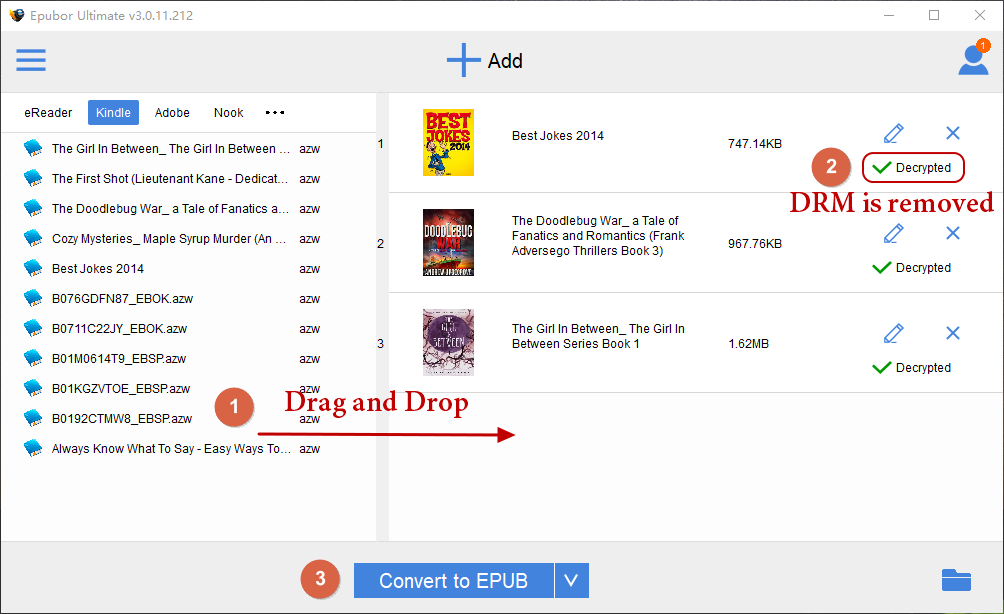Click the Best Jokes 2014 cover thumbnail
The image size is (1004, 614).
pyautogui.click(x=448, y=142)
